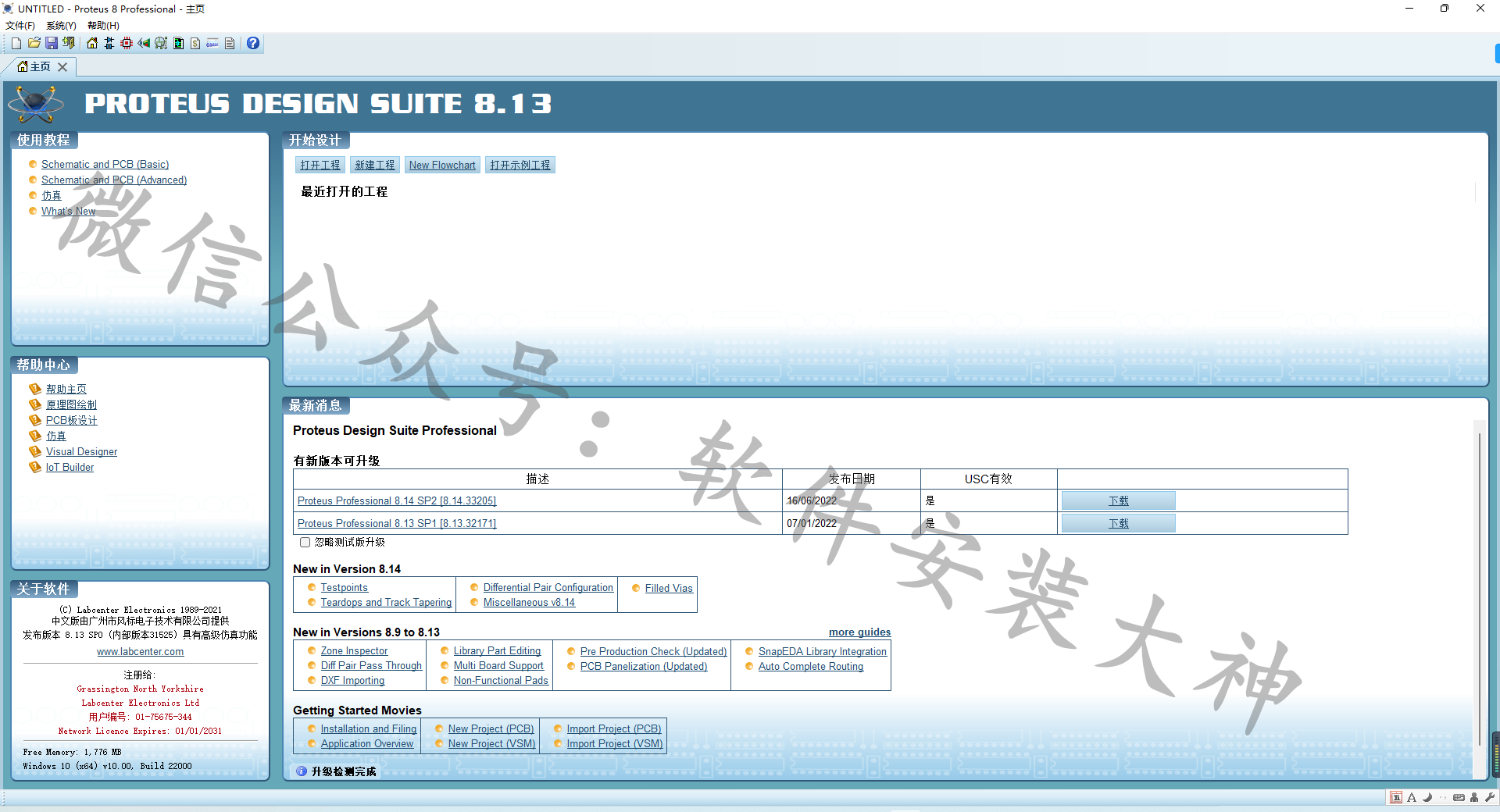This screenshot has height=812, width=1500.
Task: Open Home page via toolbar house icon
Action: [x=92, y=44]
